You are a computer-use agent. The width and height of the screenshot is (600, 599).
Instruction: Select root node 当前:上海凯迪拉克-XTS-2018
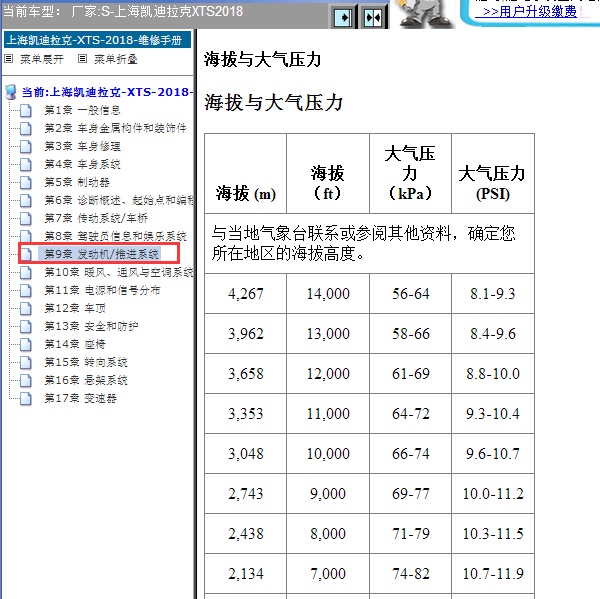(107, 92)
